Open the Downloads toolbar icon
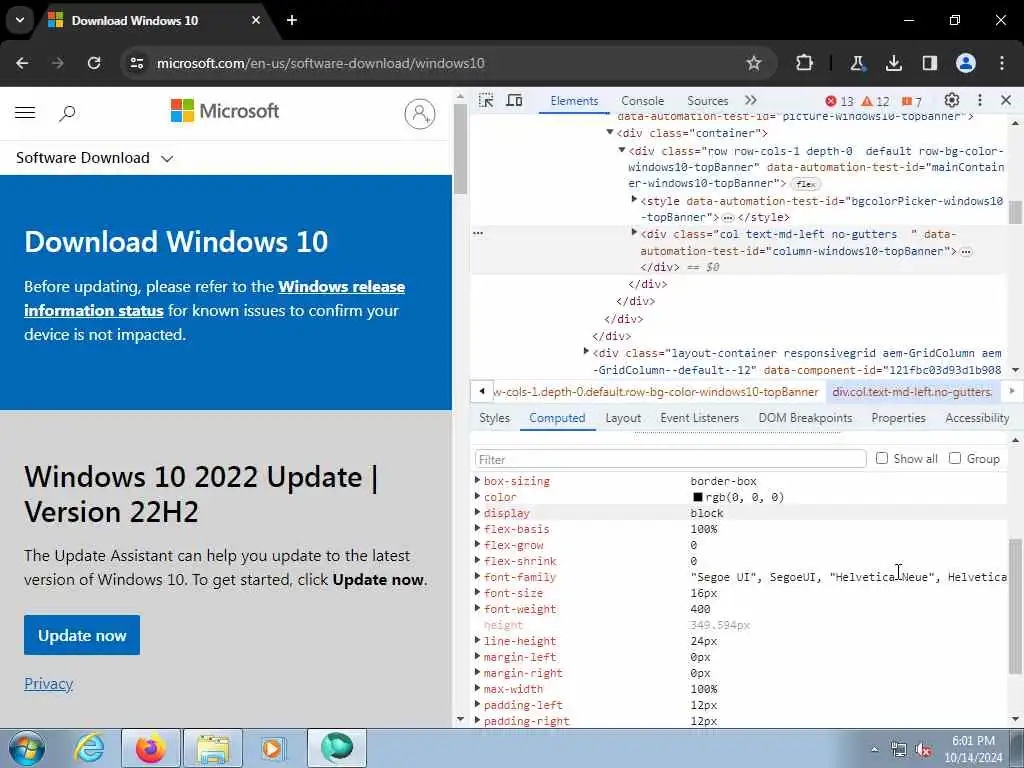The image size is (1024, 768). tap(893, 63)
